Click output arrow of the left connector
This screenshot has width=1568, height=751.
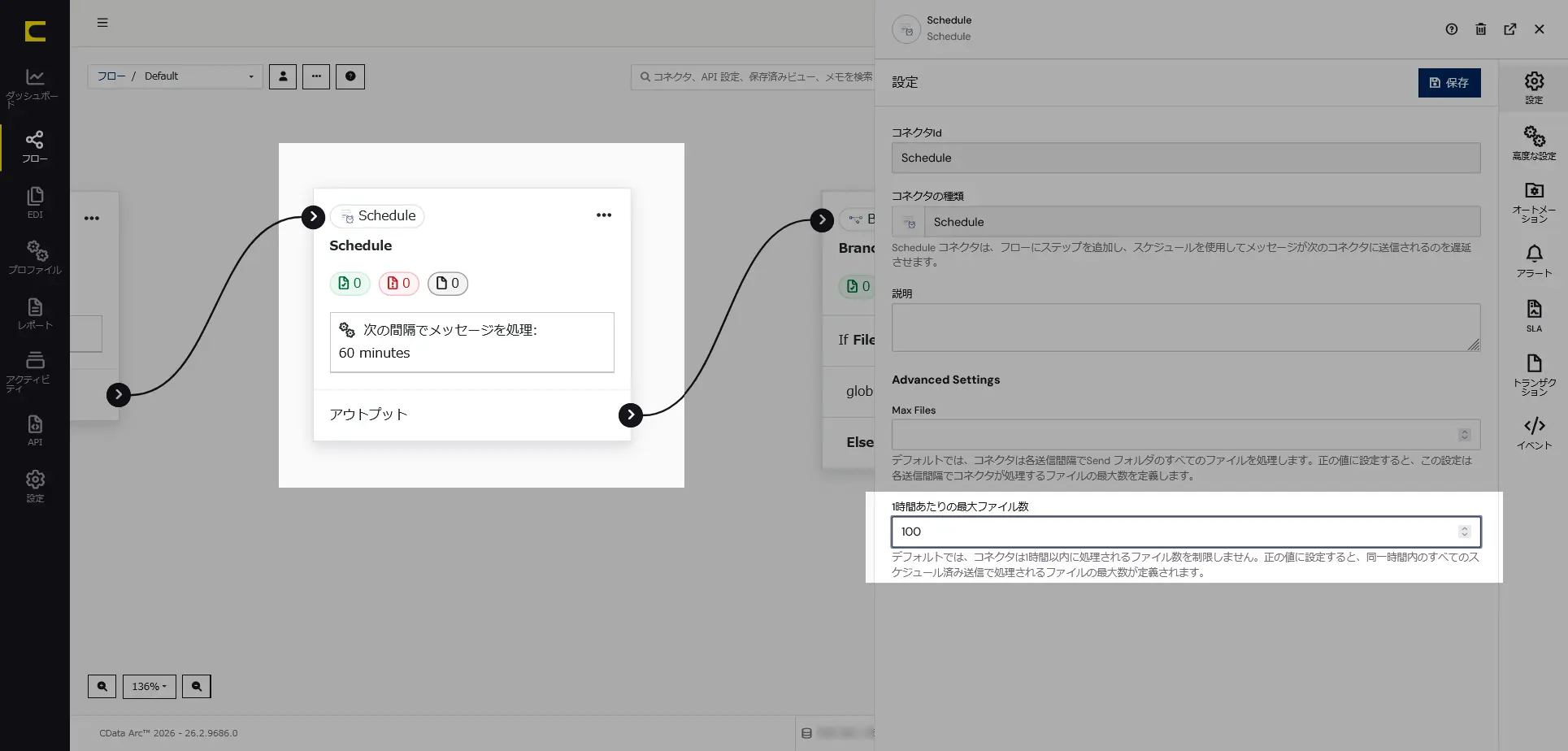(x=119, y=394)
